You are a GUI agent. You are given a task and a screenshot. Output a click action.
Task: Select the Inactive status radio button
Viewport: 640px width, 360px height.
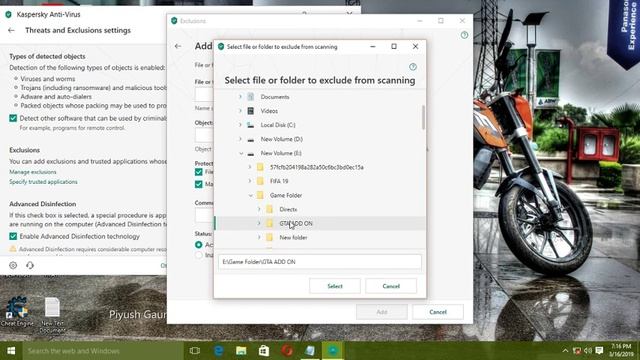(x=199, y=255)
